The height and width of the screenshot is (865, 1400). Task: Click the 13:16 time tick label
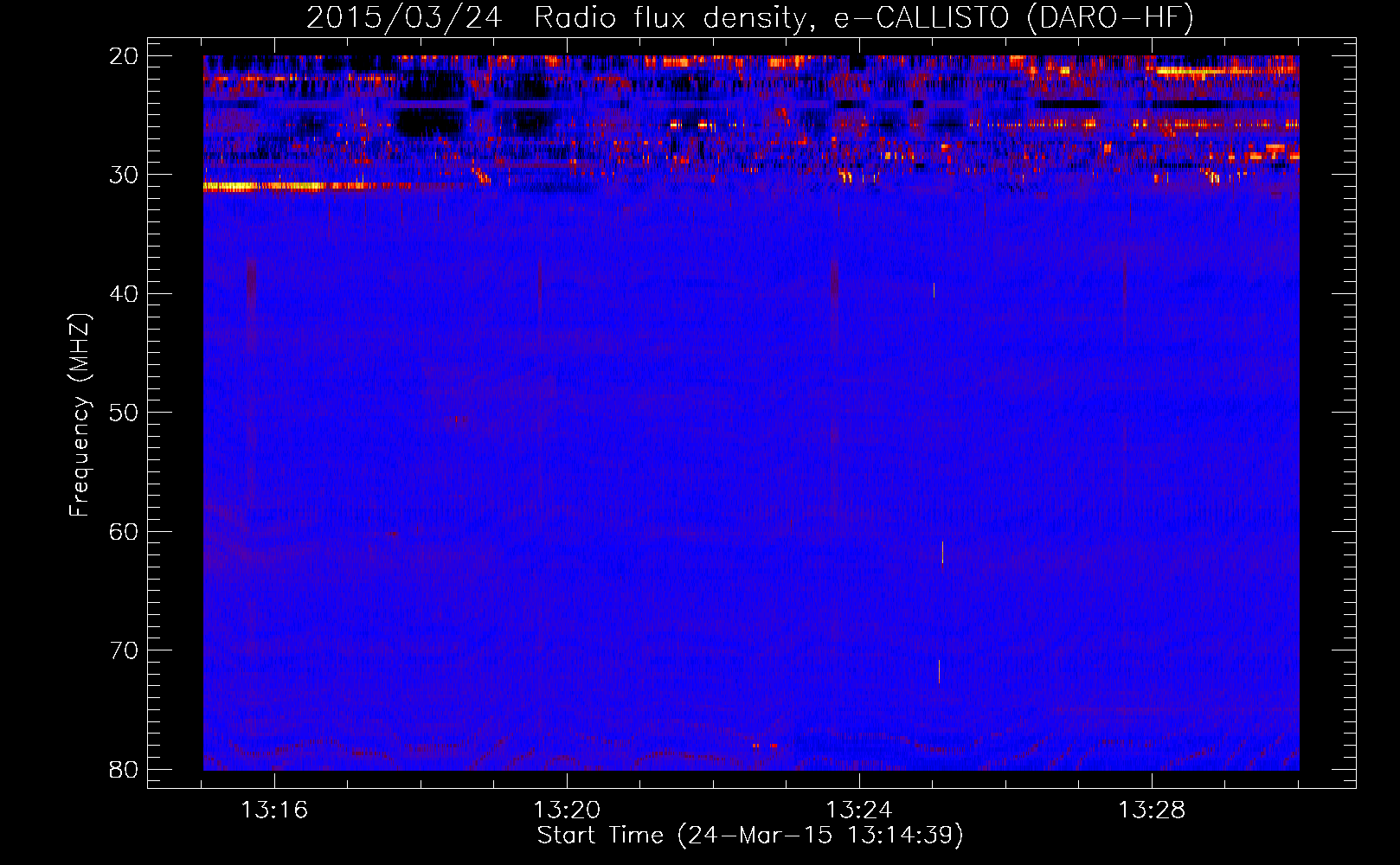(274, 810)
